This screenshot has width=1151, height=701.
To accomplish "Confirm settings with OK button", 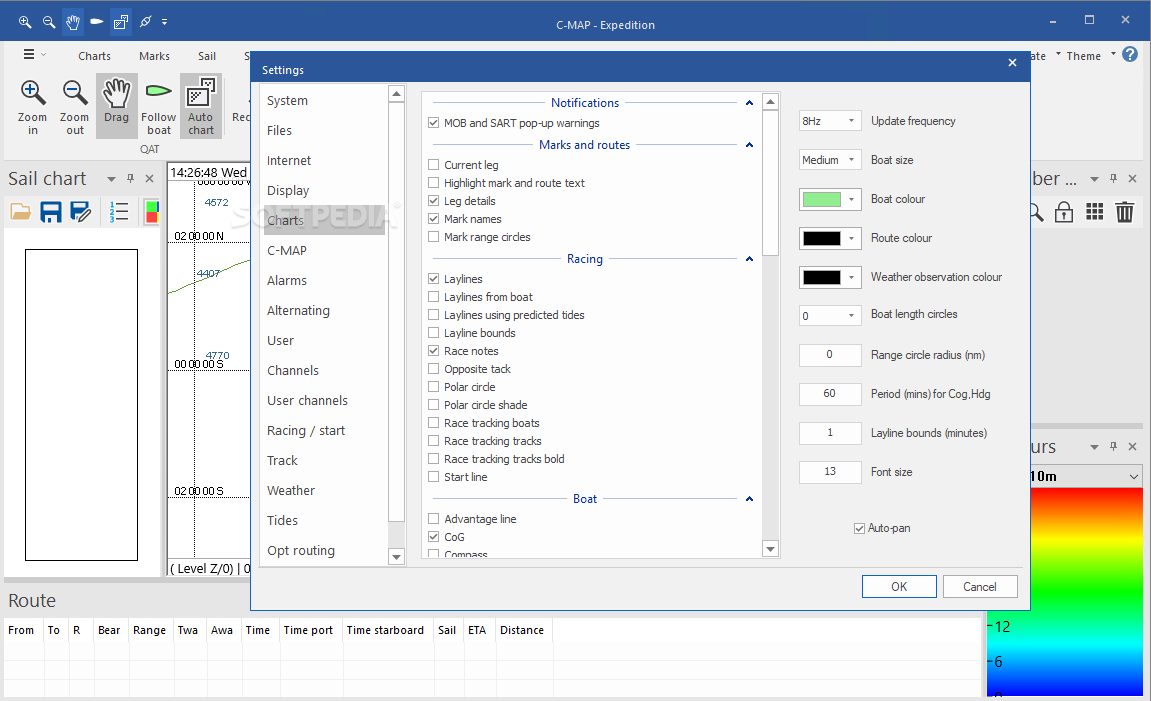I will coord(899,586).
